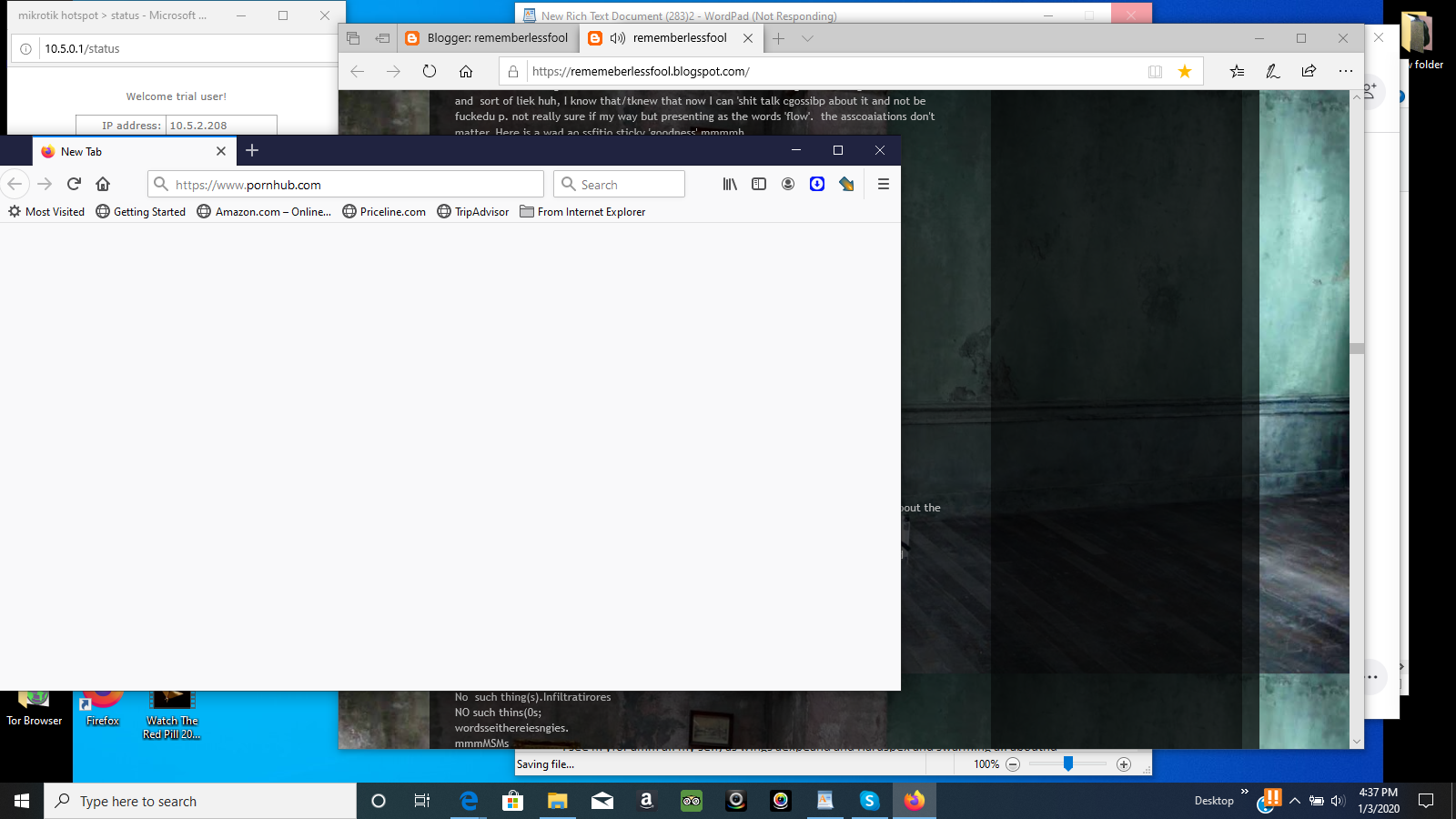Toggle Edge reading view

pos(1155,71)
